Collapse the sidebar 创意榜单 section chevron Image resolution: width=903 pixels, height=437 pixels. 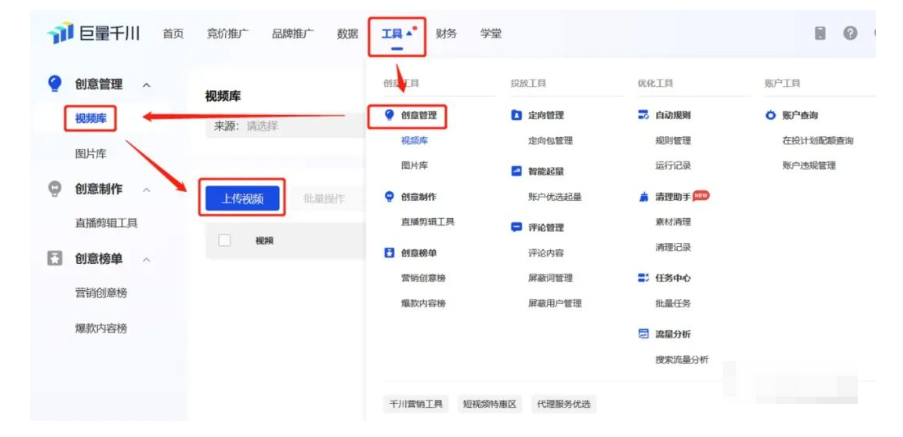pyautogui.click(x=146, y=260)
